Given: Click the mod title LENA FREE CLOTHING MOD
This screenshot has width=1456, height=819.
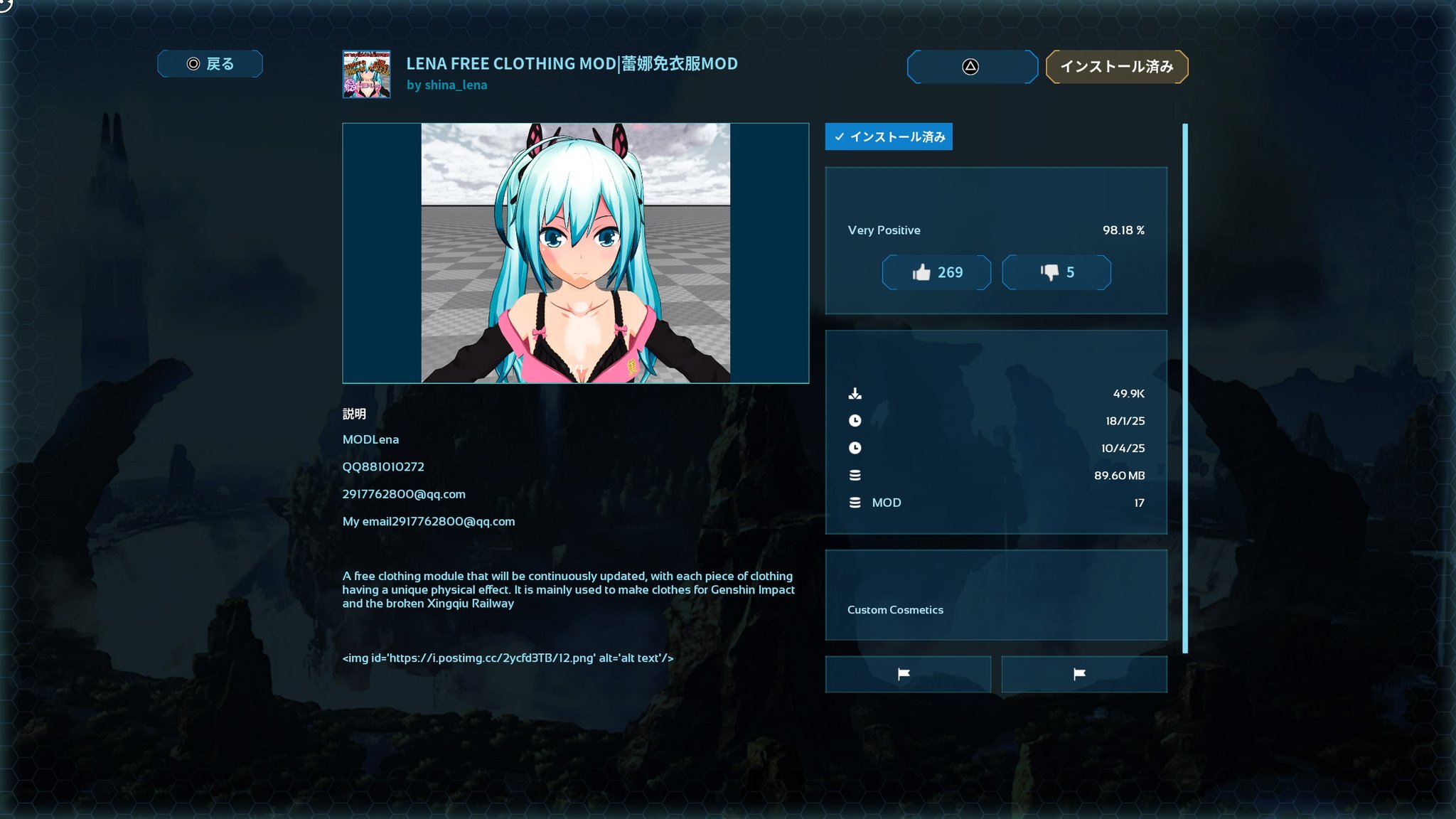Looking at the screenshot, I should tap(572, 64).
